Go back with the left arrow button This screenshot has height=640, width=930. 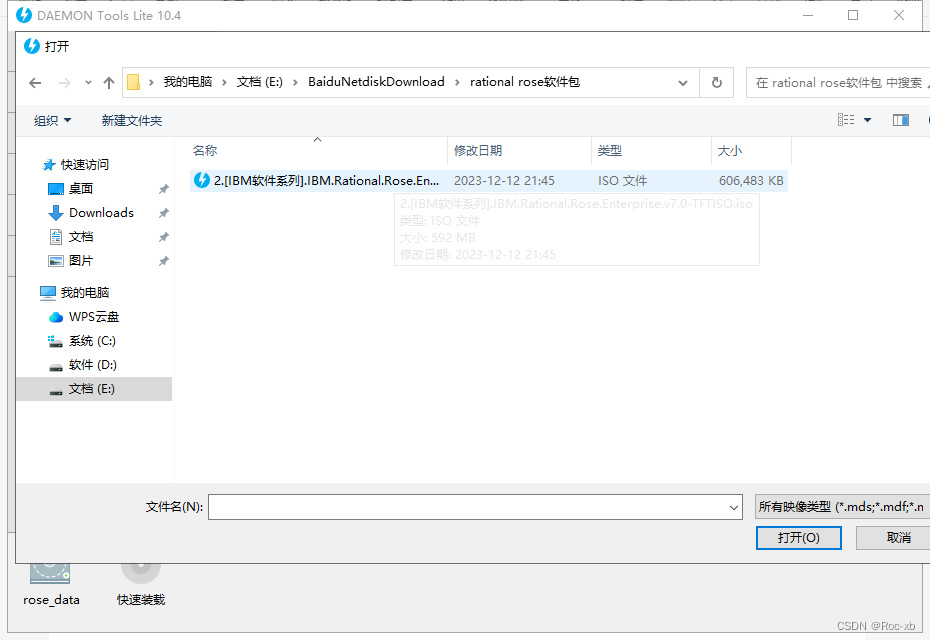pyautogui.click(x=35, y=83)
